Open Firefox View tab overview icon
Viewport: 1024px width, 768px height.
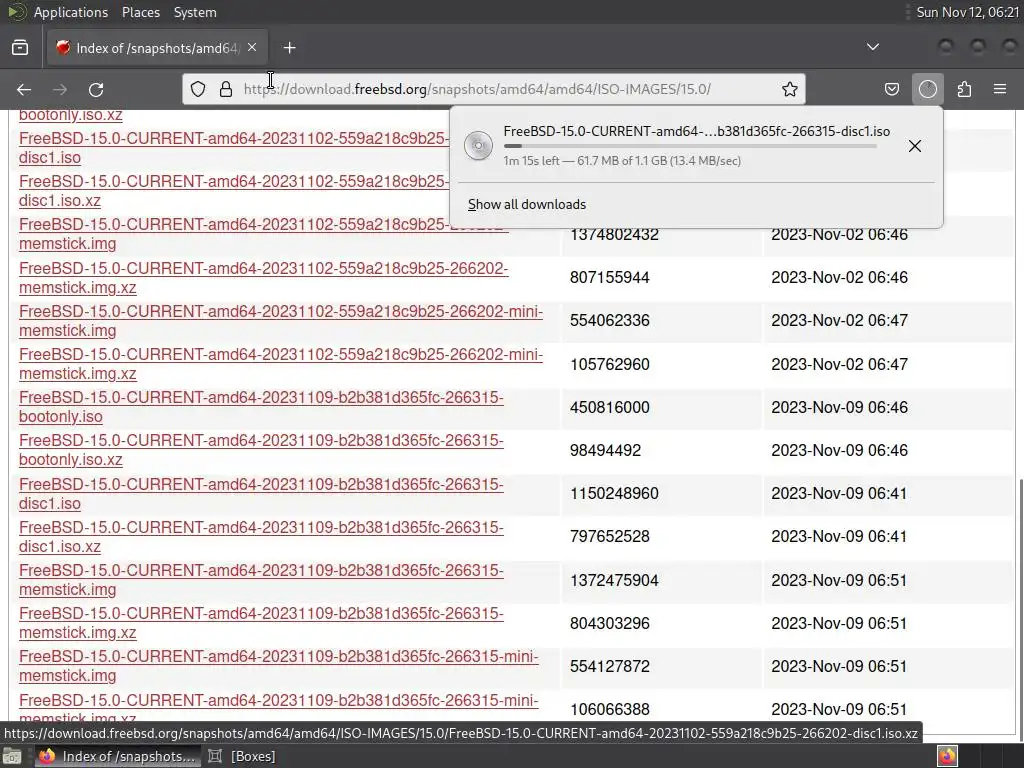click(20, 48)
